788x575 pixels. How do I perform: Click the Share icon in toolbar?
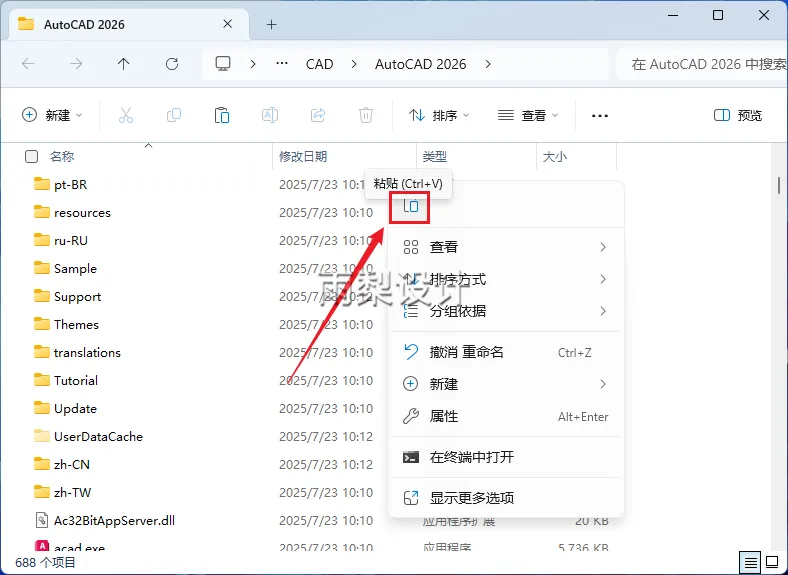point(318,116)
